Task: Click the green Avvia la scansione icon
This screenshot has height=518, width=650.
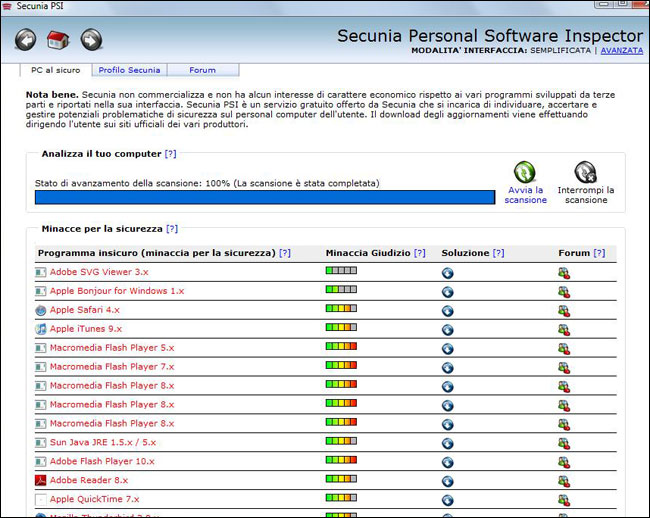Action: tap(524, 172)
